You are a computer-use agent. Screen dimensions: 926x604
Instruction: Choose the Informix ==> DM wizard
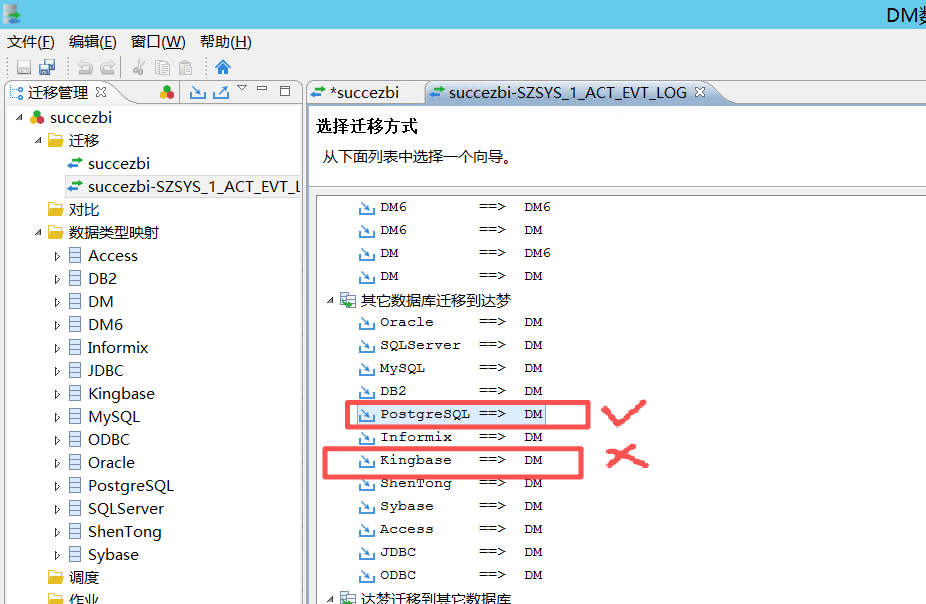(451, 437)
